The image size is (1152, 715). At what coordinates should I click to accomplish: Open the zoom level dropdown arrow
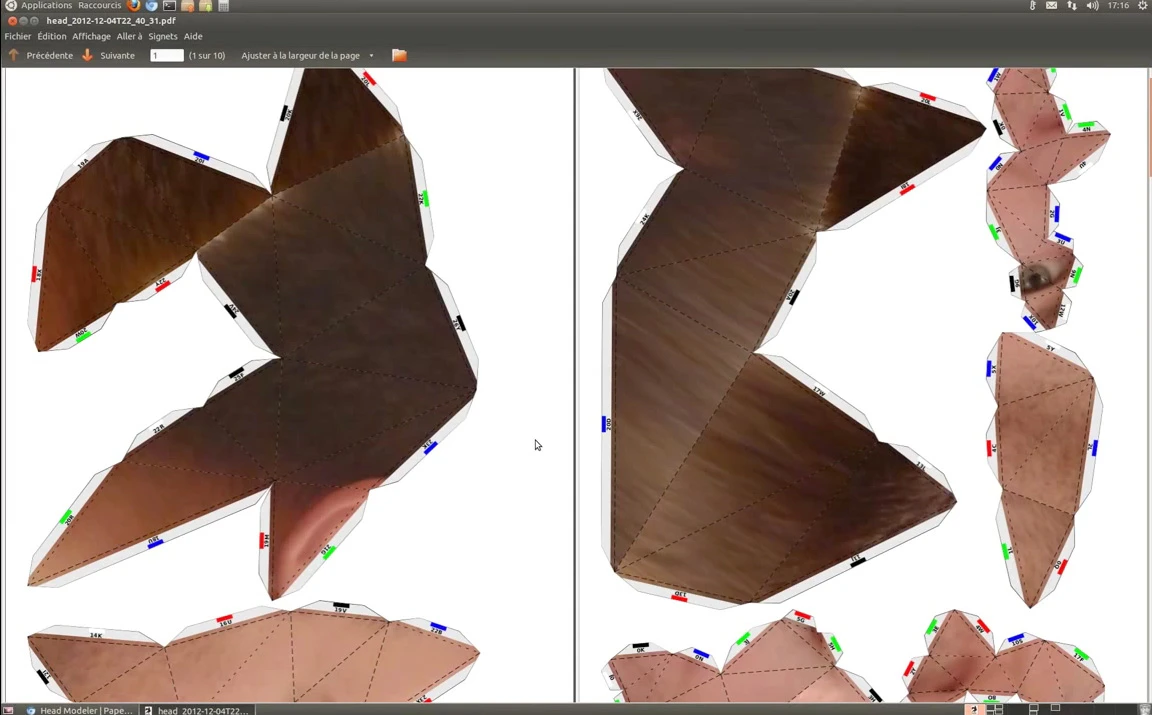tap(371, 56)
